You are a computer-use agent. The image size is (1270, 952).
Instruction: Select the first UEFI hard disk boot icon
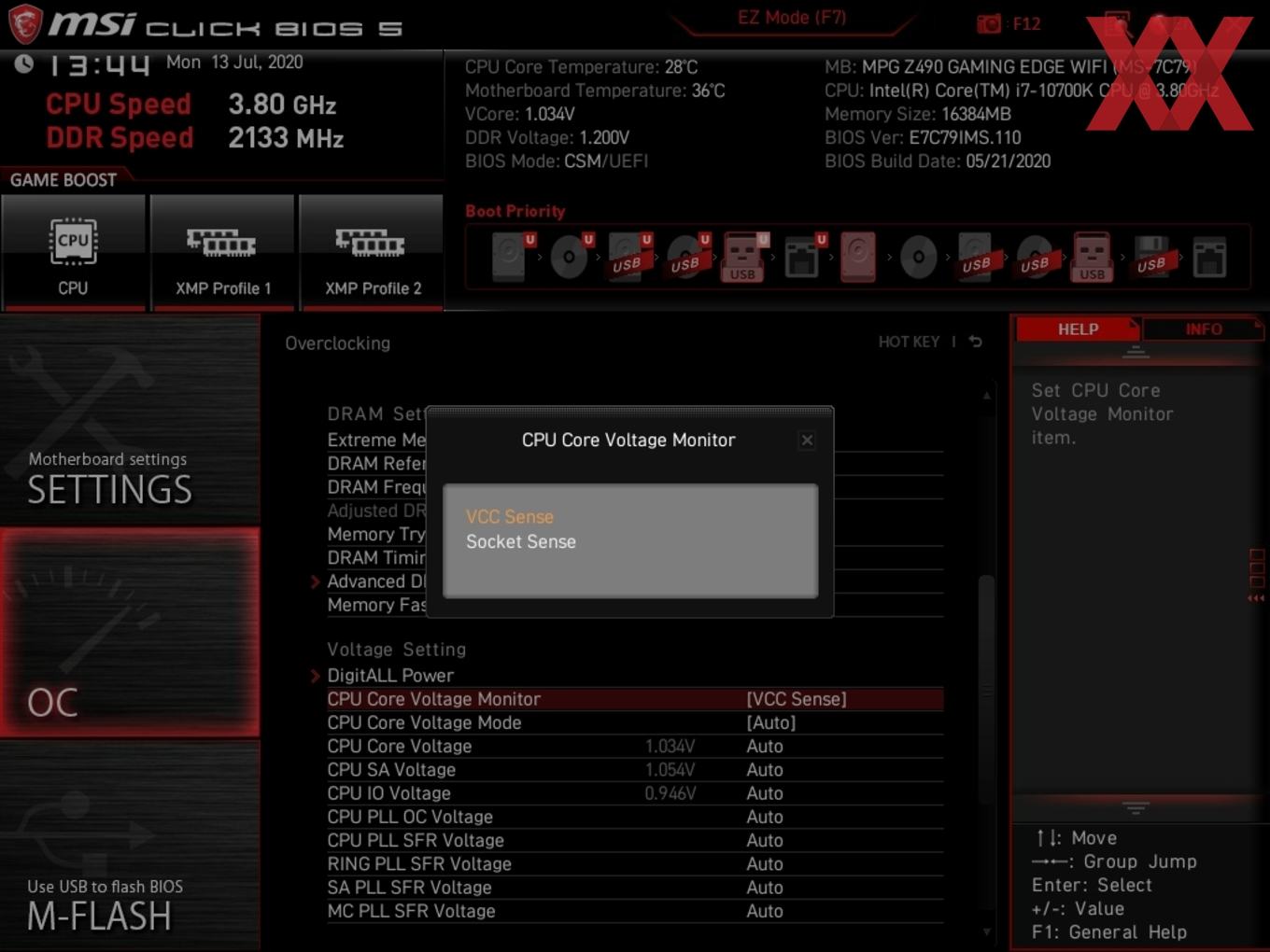[513, 256]
